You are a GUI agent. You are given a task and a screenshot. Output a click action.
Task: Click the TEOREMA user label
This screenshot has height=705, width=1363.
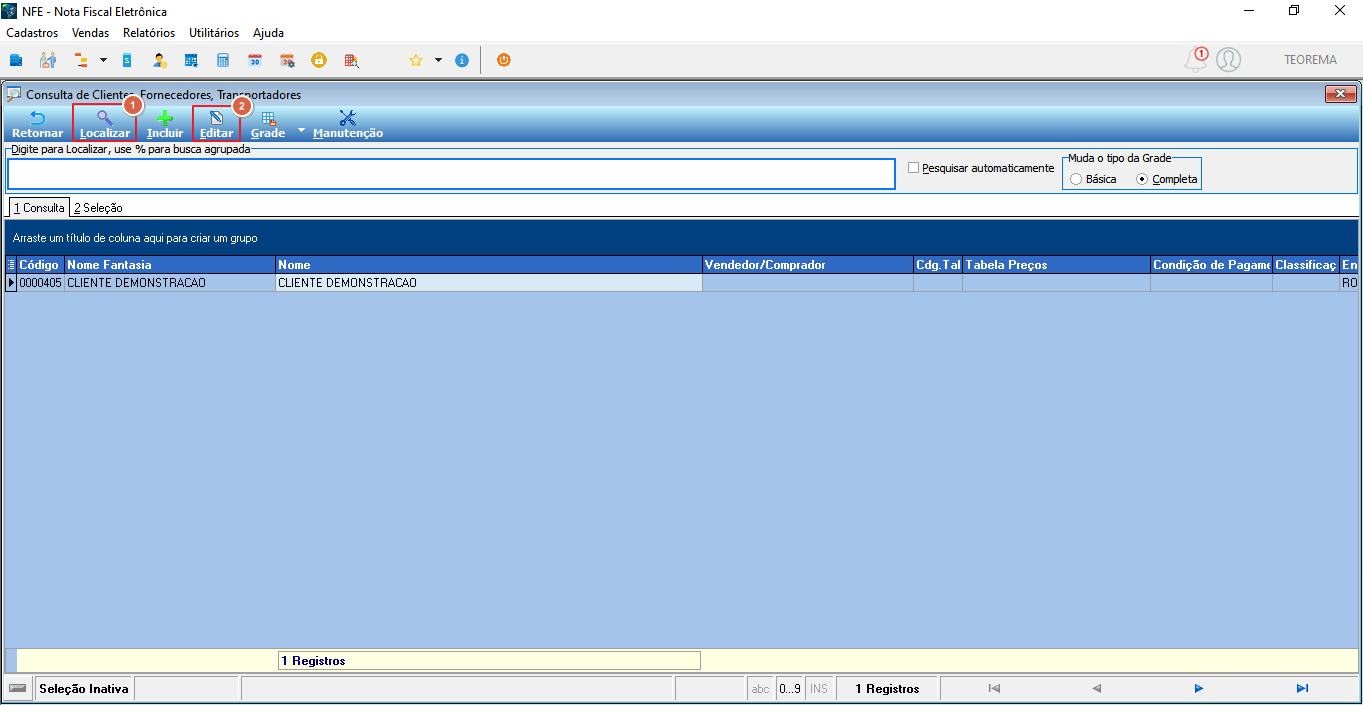tap(1310, 60)
